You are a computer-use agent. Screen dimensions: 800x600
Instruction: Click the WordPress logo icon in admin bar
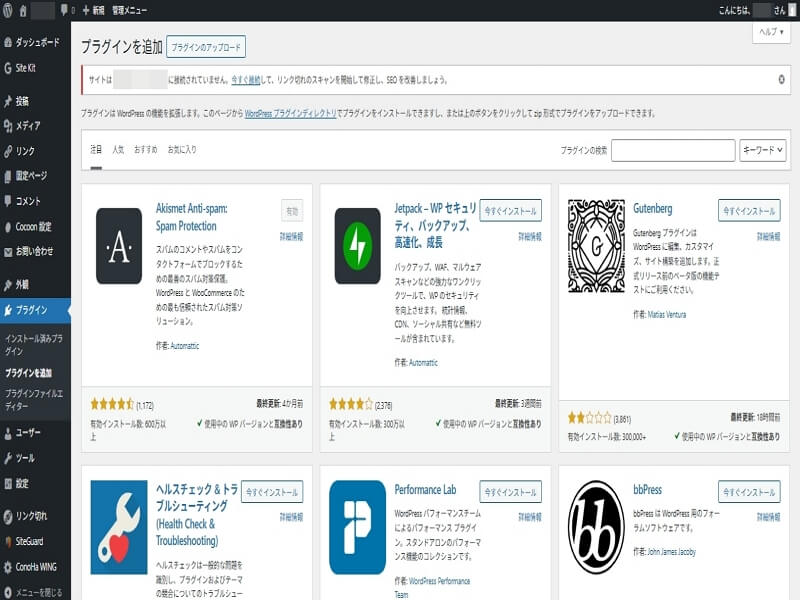point(9,10)
